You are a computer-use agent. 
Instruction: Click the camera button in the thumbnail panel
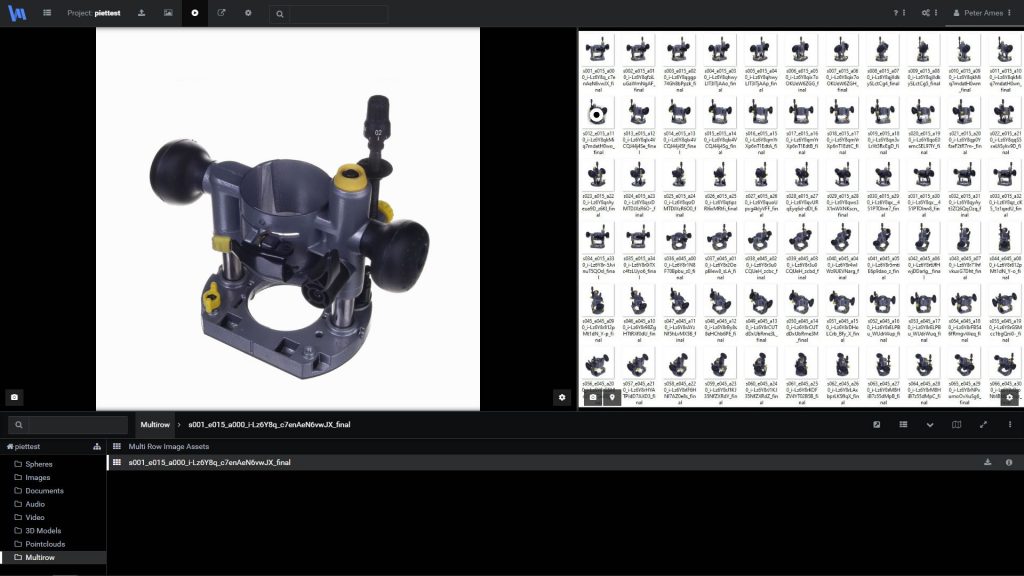coord(593,397)
